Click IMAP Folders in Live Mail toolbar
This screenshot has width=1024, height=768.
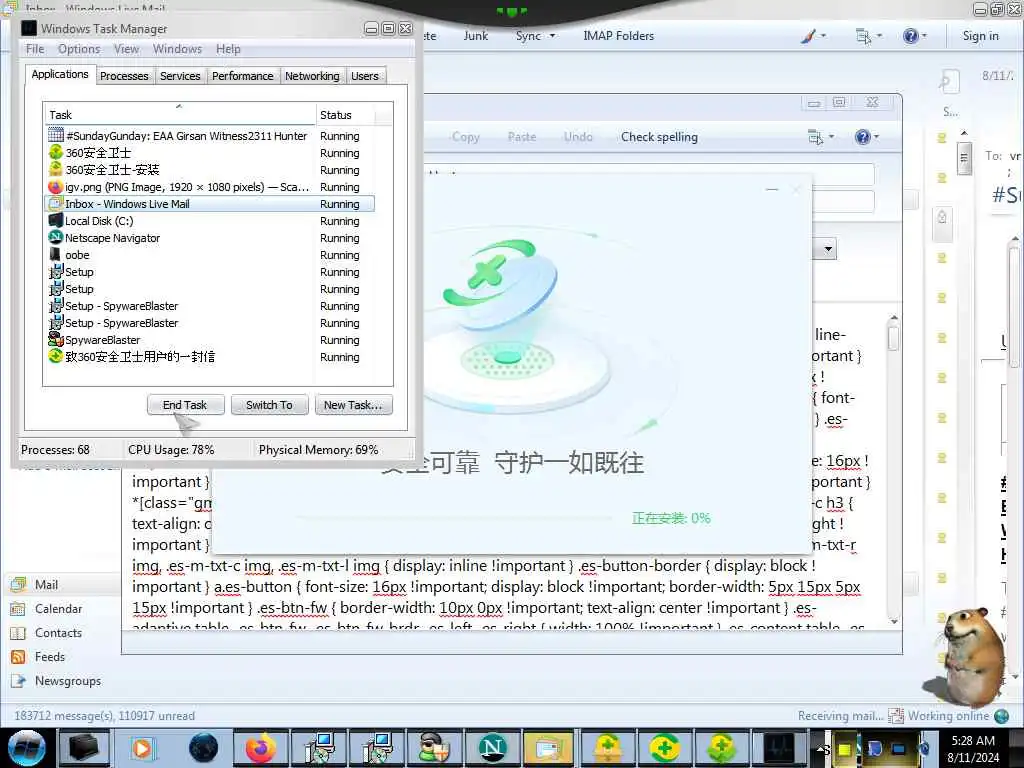[x=618, y=36]
